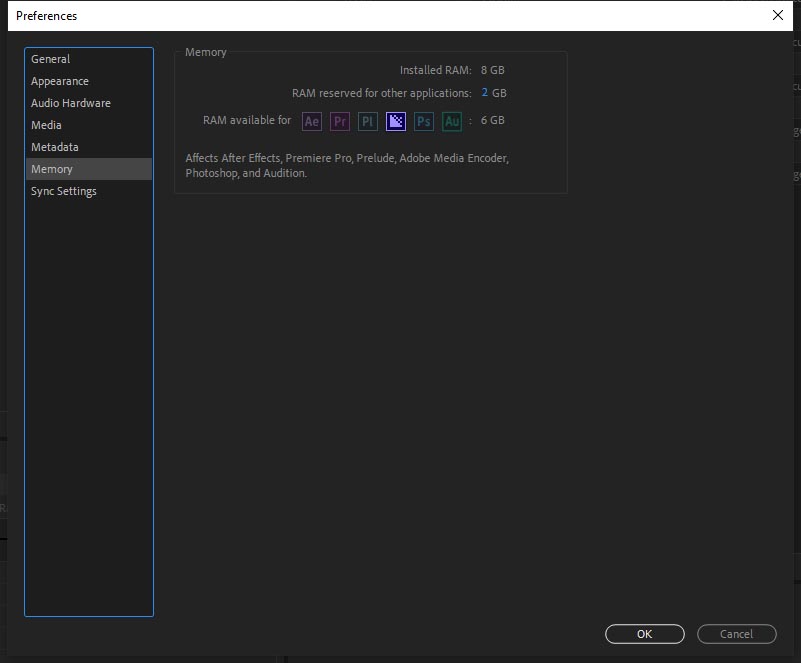Image resolution: width=801 pixels, height=663 pixels.
Task: Click the 6 GB available RAM value
Action: click(492, 121)
